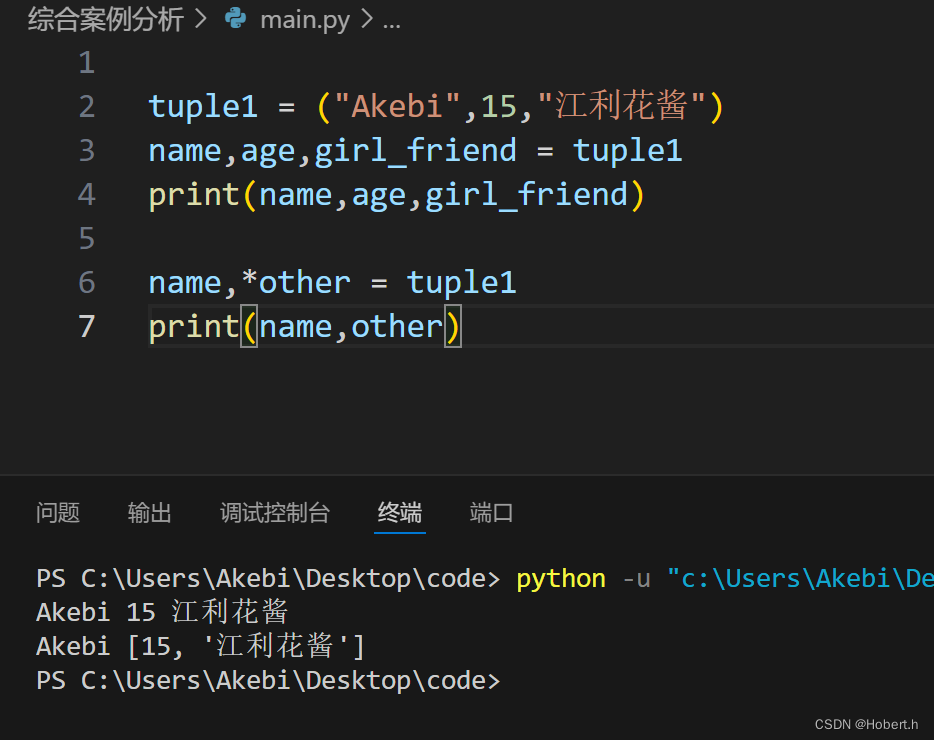Open the main.py breadcrumb item
Viewport: 934px width, 740px height.
pos(305,20)
